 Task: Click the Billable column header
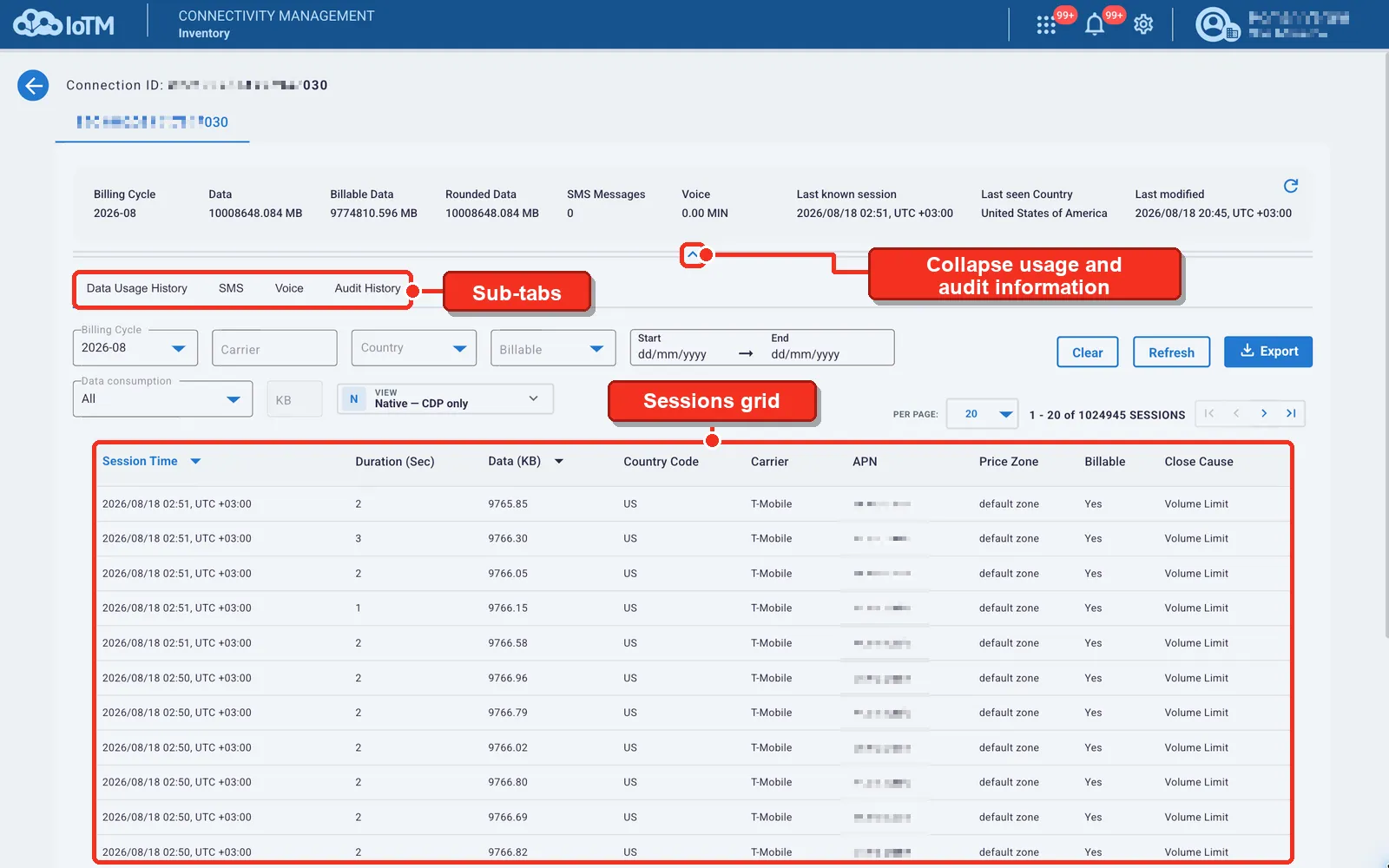point(1105,462)
